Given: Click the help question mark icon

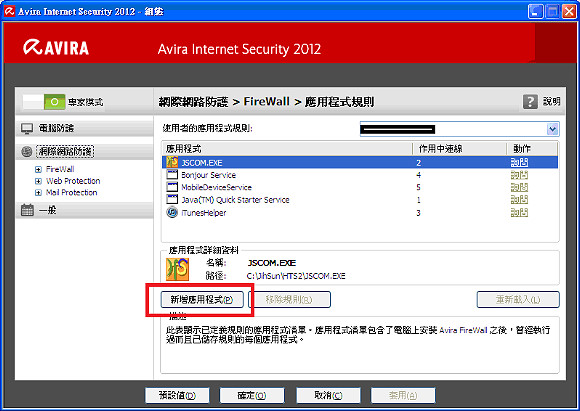Looking at the screenshot, I should (530, 101).
